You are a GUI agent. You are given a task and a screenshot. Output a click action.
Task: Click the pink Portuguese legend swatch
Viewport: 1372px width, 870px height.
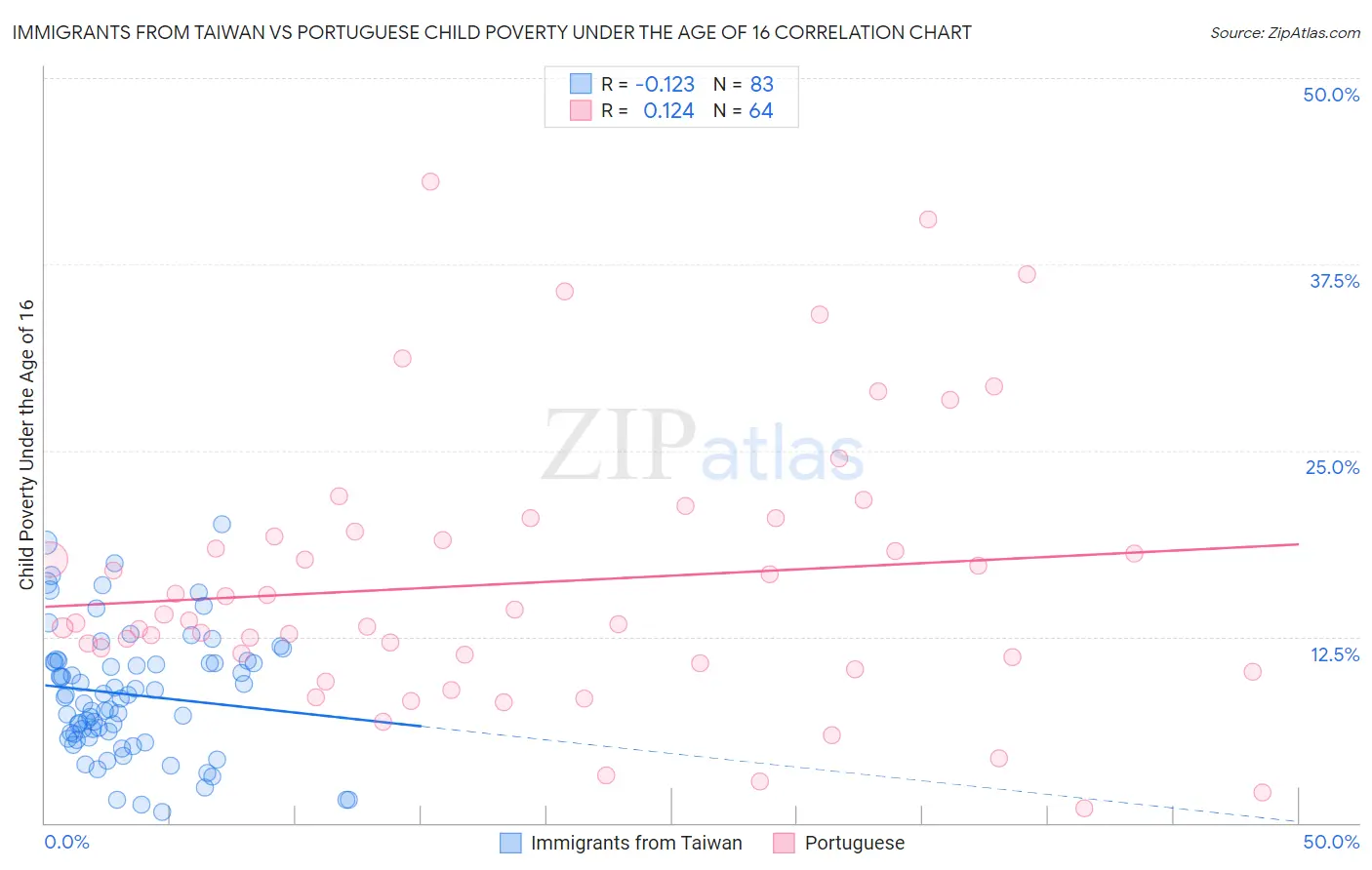tap(784, 843)
